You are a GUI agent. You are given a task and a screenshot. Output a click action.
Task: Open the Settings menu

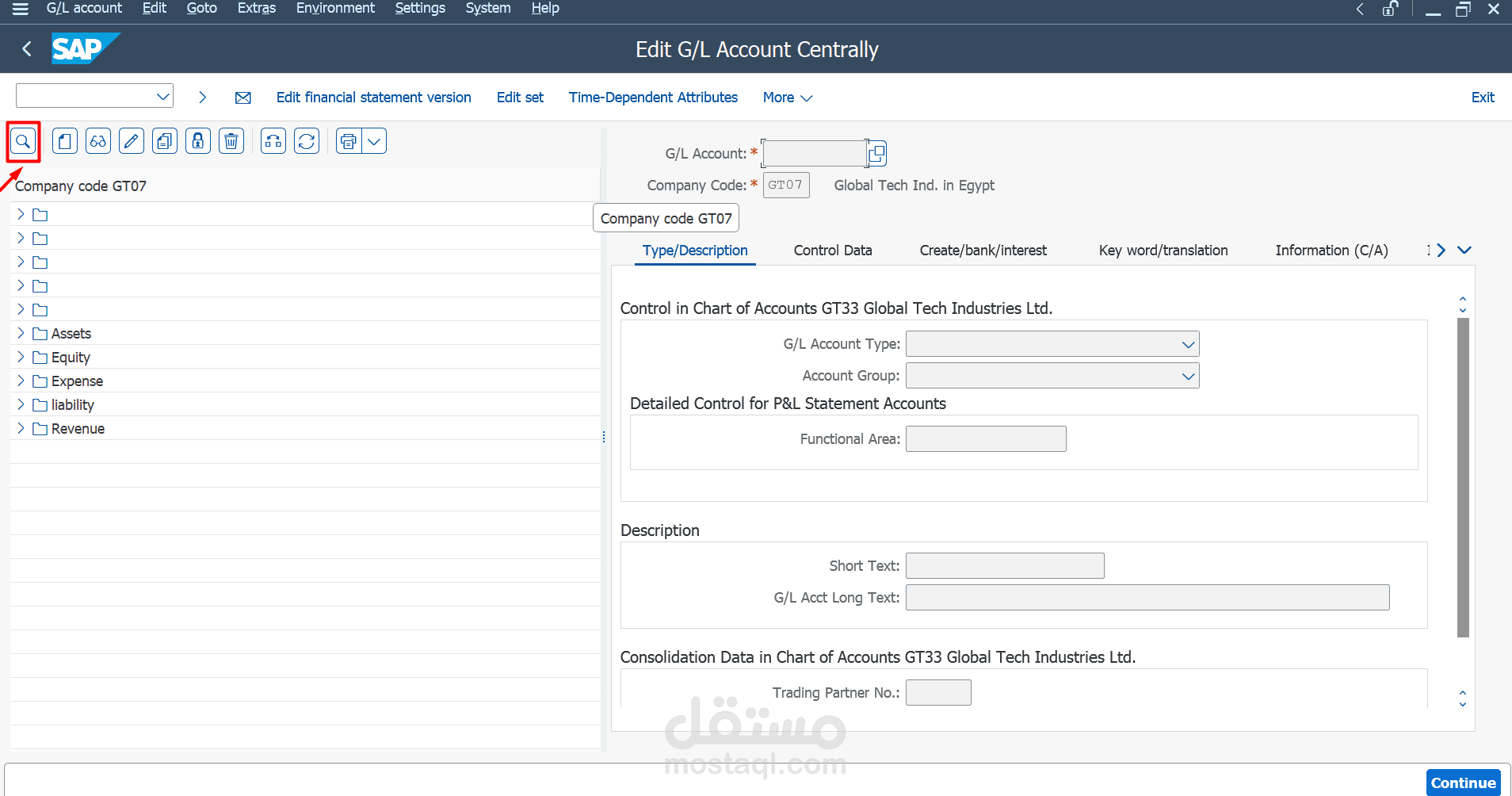coord(420,8)
